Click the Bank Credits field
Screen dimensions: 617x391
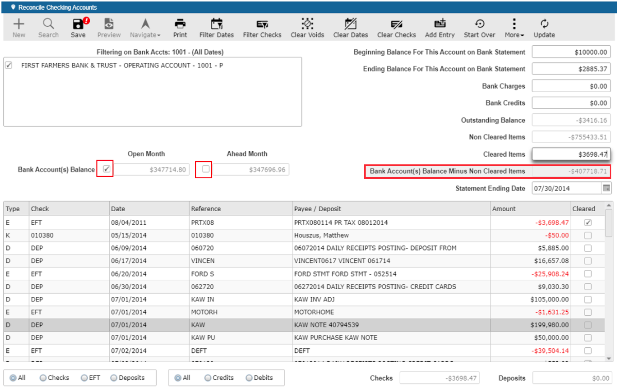571,103
